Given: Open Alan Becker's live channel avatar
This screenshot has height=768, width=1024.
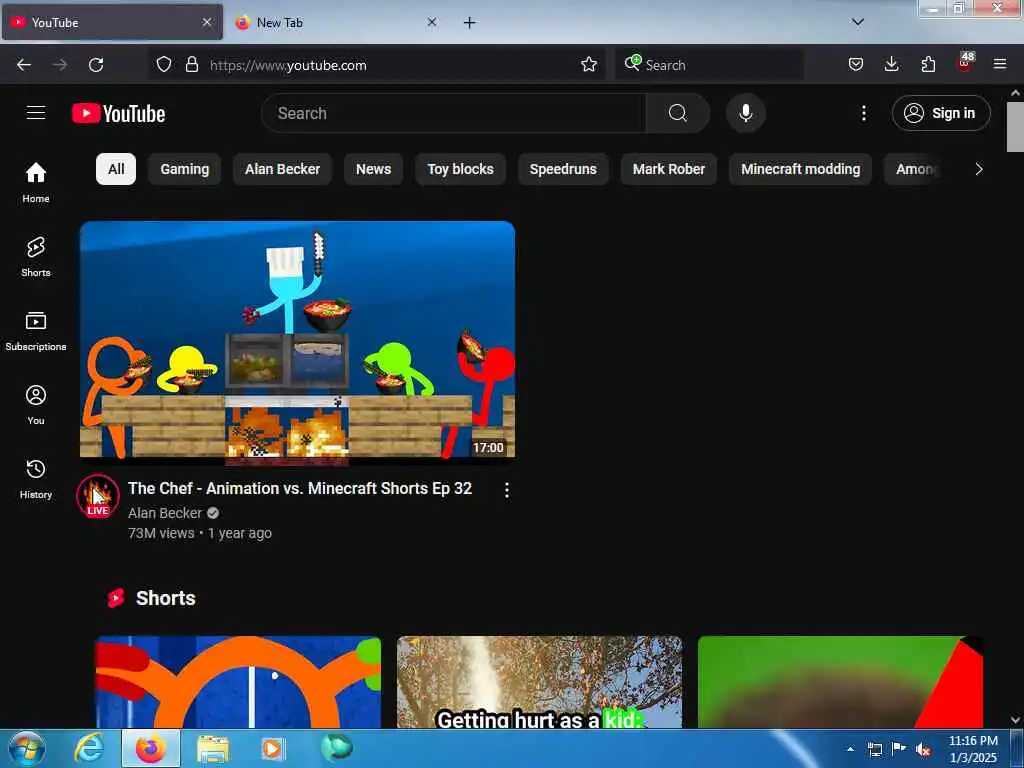Looking at the screenshot, I should (x=98, y=496).
